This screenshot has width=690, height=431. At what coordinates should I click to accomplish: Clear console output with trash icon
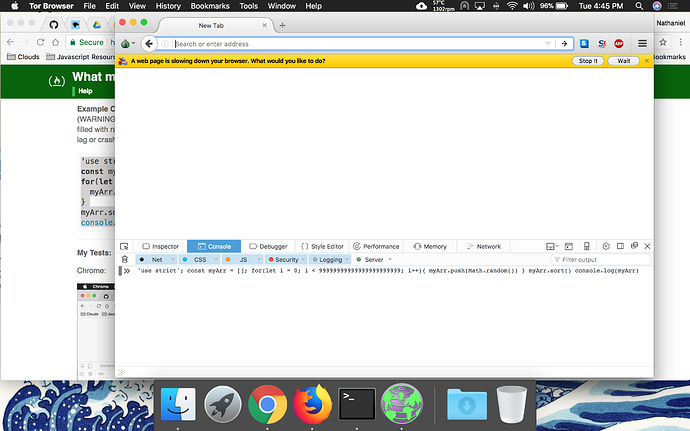pyautogui.click(x=125, y=259)
